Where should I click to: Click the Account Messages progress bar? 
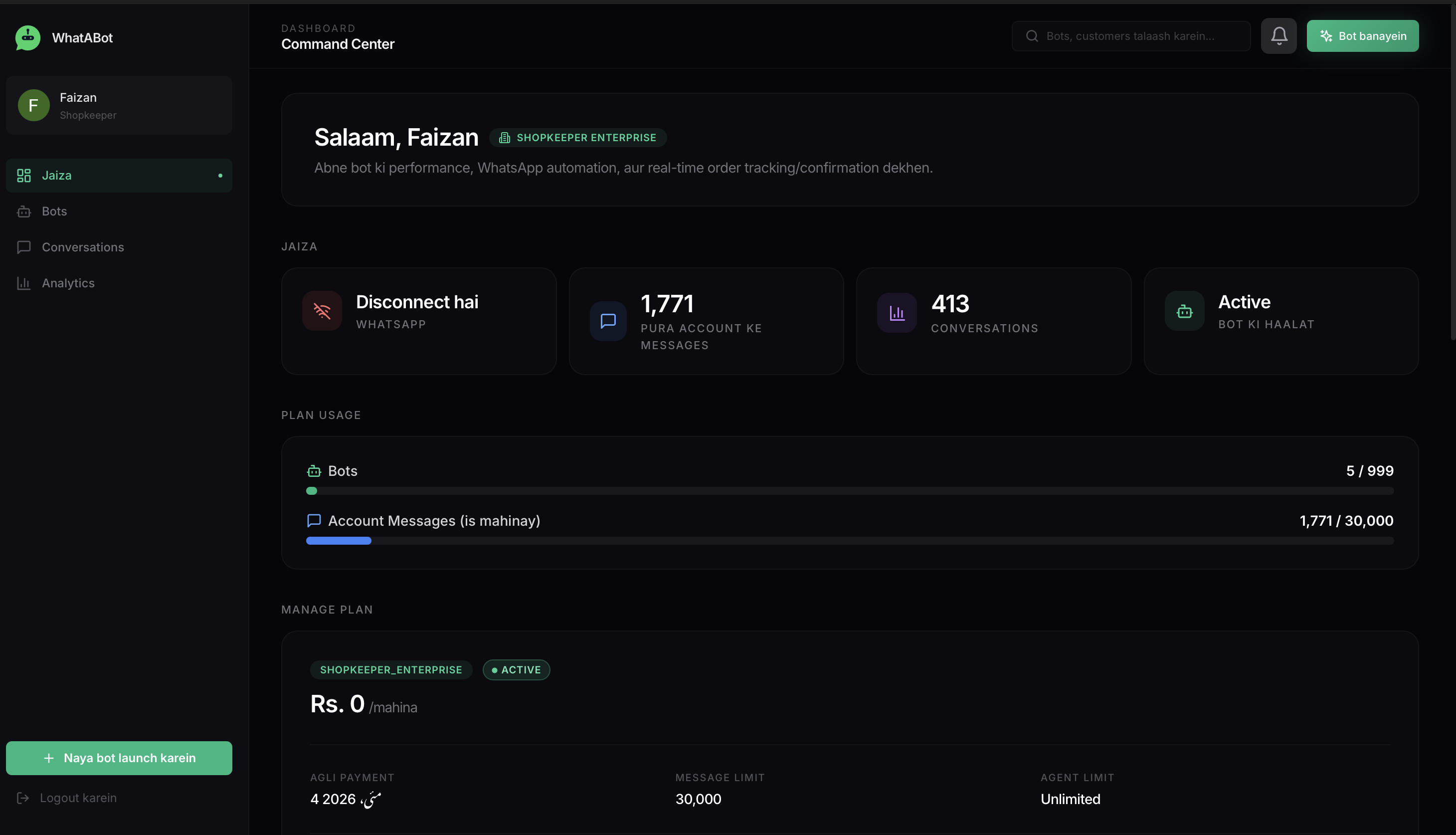850,541
